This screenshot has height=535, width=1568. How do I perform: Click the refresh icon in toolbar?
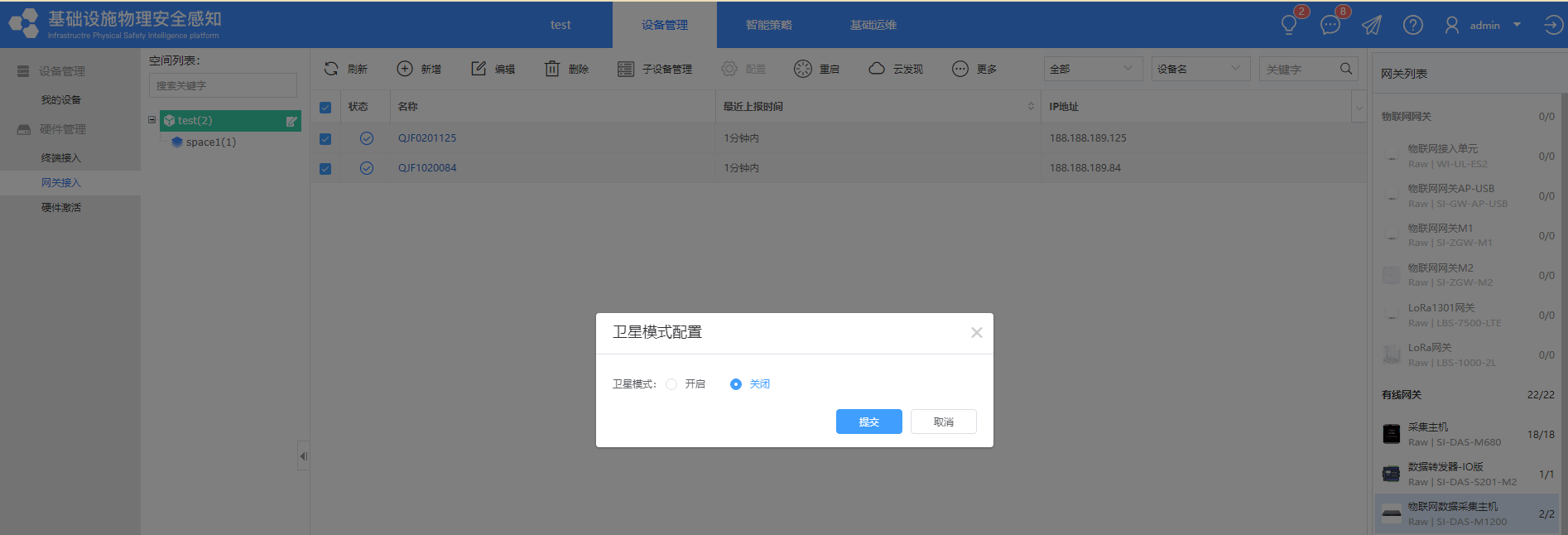(x=331, y=69)
